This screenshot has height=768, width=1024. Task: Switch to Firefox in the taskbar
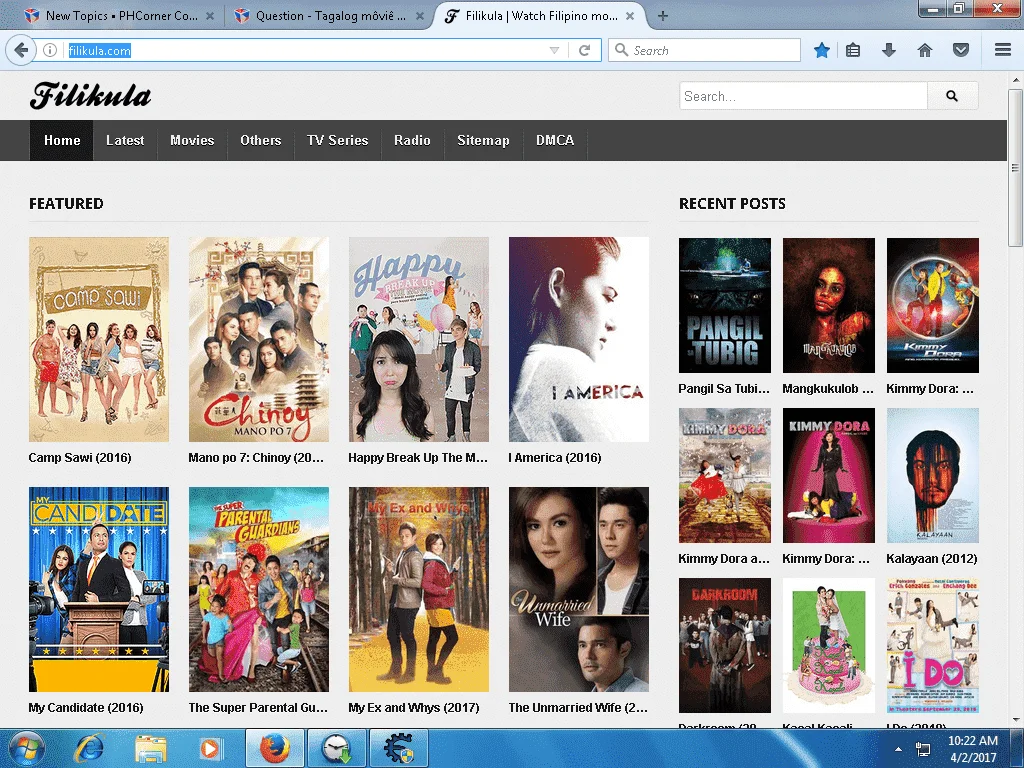pos(275,748)
